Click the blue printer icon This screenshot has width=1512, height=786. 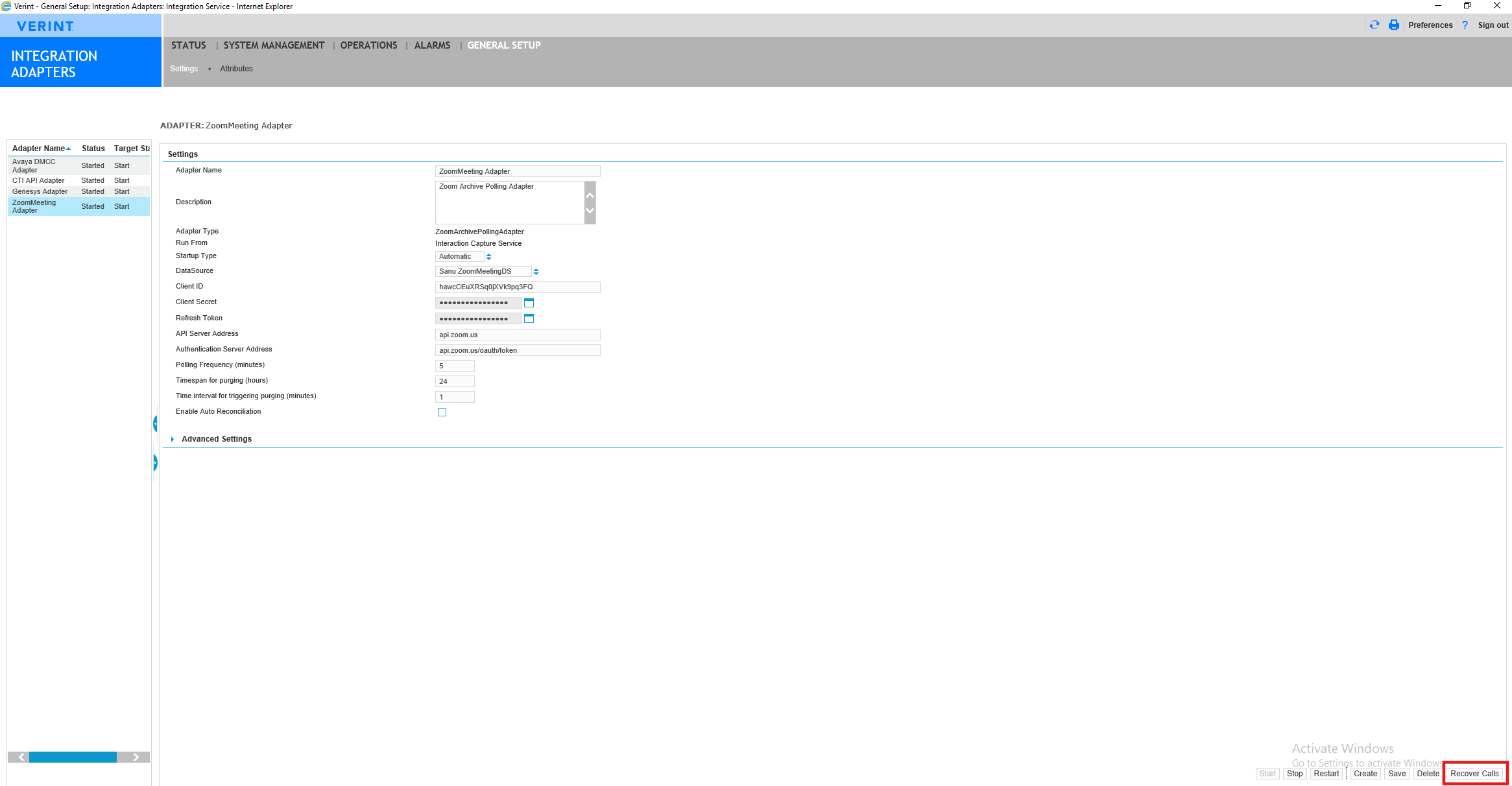tap(1393, 25)
